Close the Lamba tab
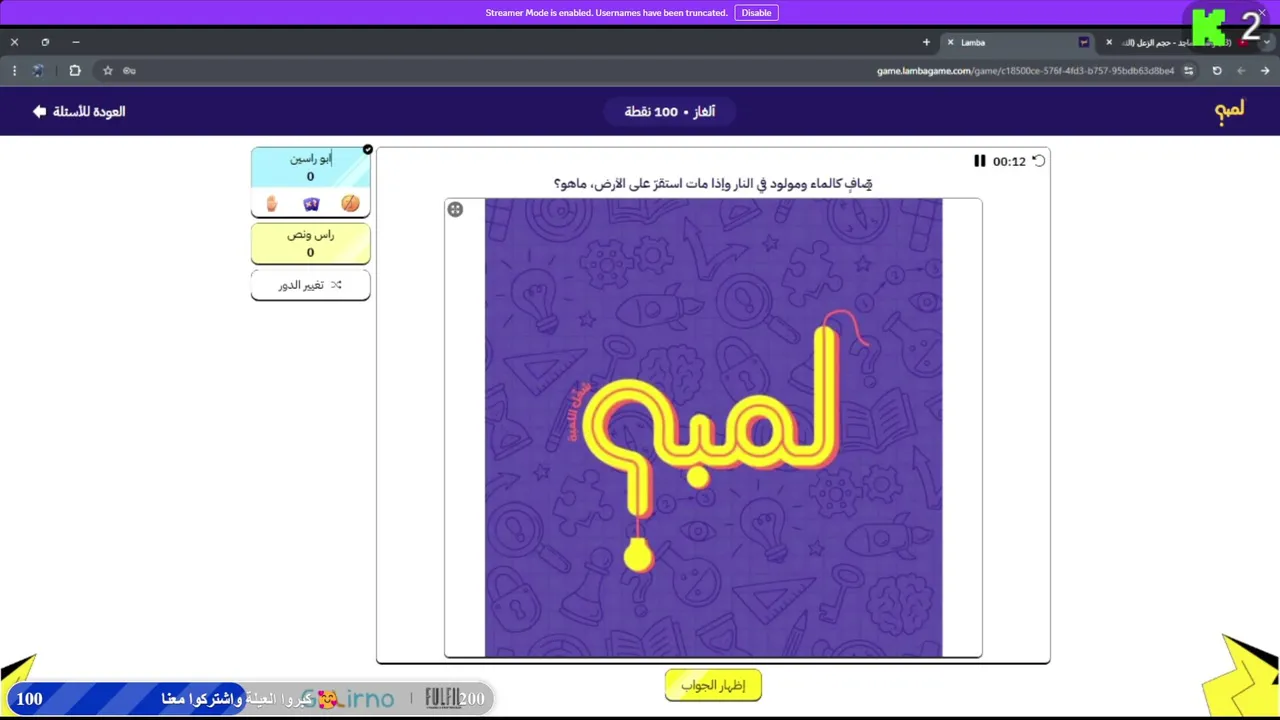Viewport: 1280px width, 720px height. (x=950, y=42)
